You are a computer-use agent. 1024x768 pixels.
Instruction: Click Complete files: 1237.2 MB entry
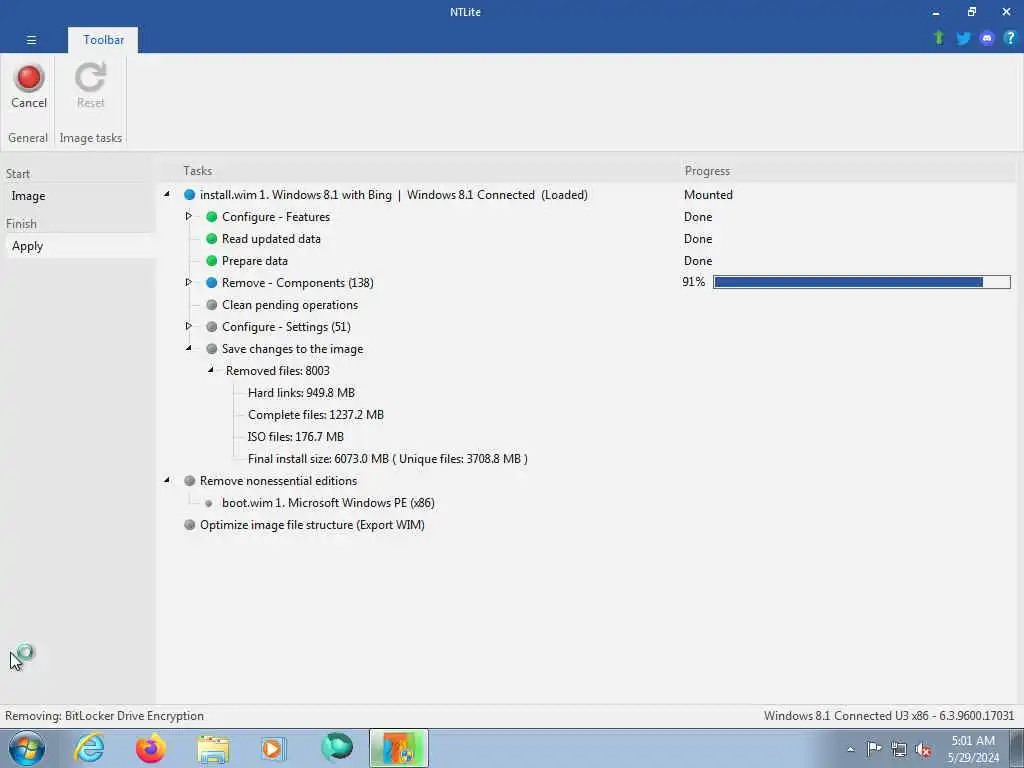coord(315,415)
